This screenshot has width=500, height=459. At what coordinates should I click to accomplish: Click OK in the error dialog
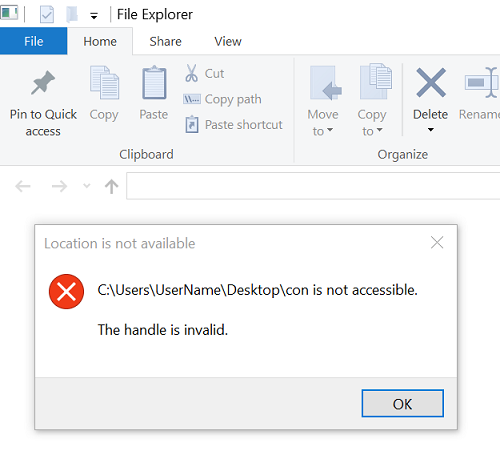point(403,403)
